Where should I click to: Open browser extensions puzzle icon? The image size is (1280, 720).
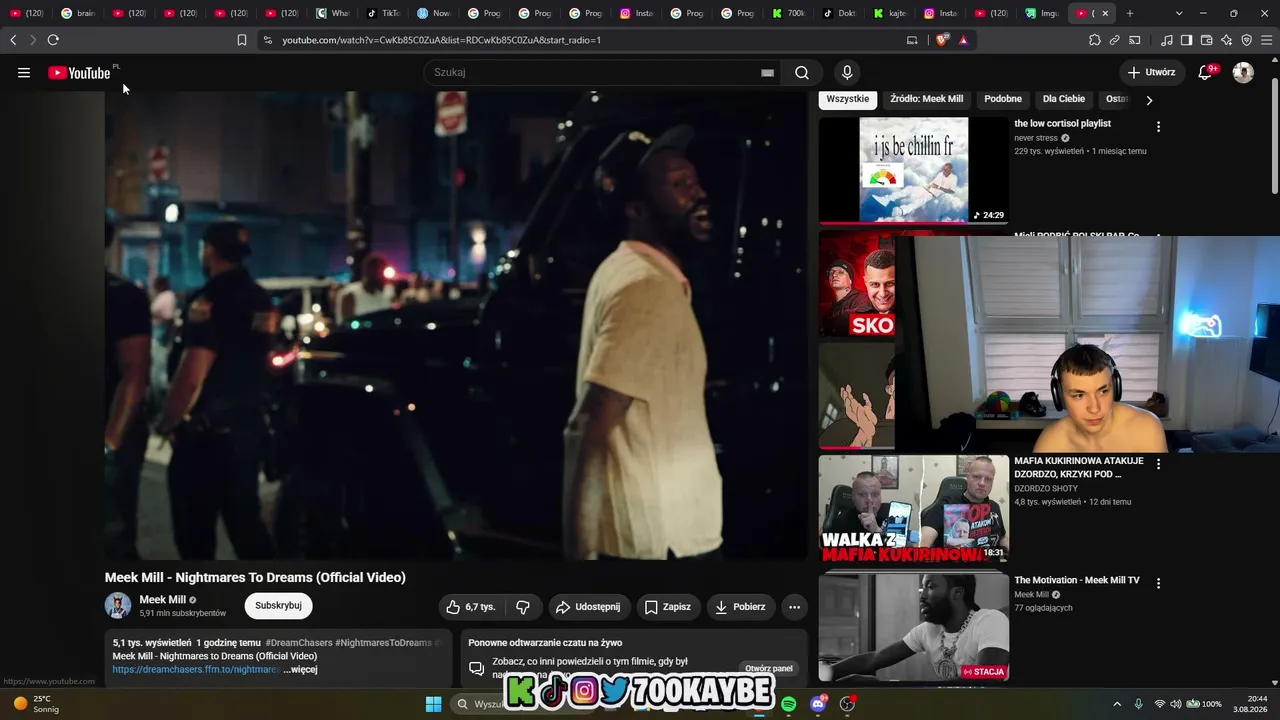point(1095,40)
